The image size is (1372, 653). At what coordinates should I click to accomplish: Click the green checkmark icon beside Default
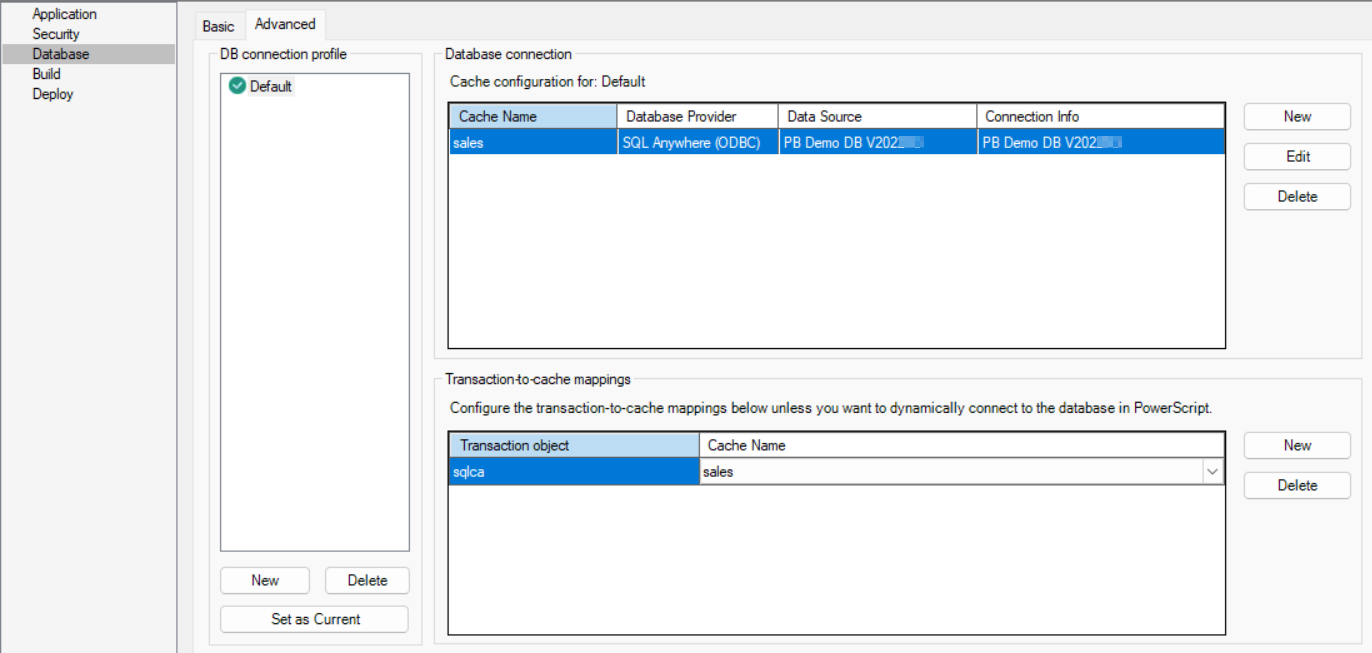(237, 86)
